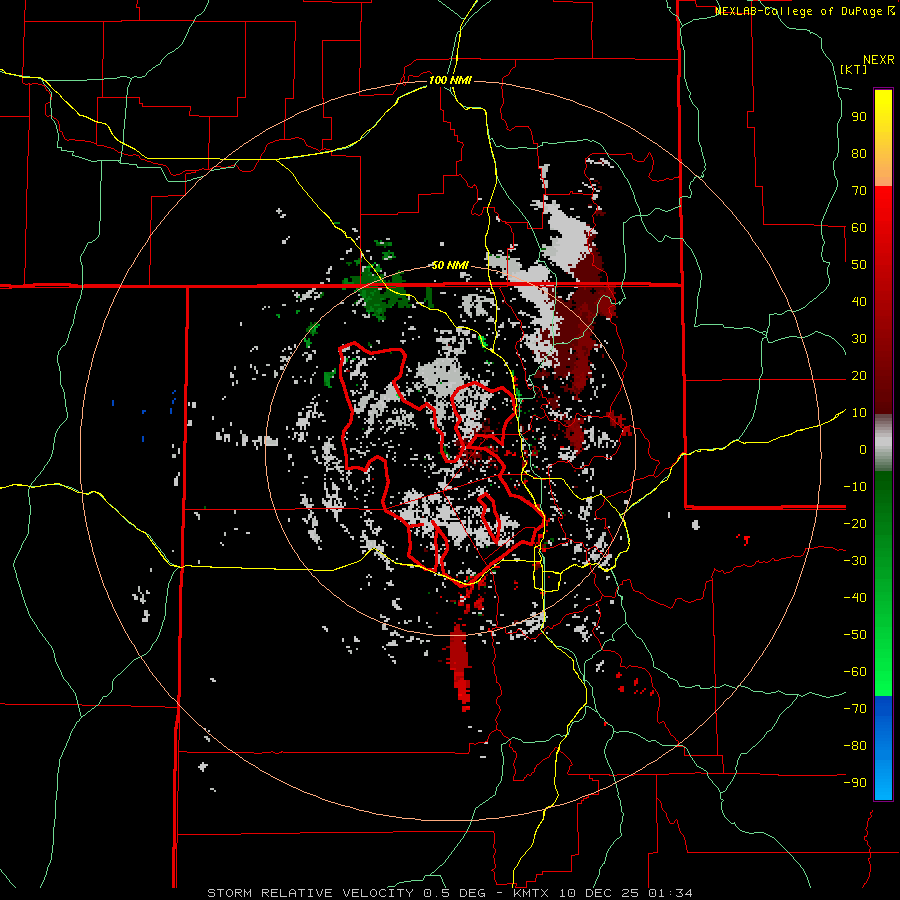
Task: Click the 50 value on the velocity scale
Action: [x=859, y=265]
